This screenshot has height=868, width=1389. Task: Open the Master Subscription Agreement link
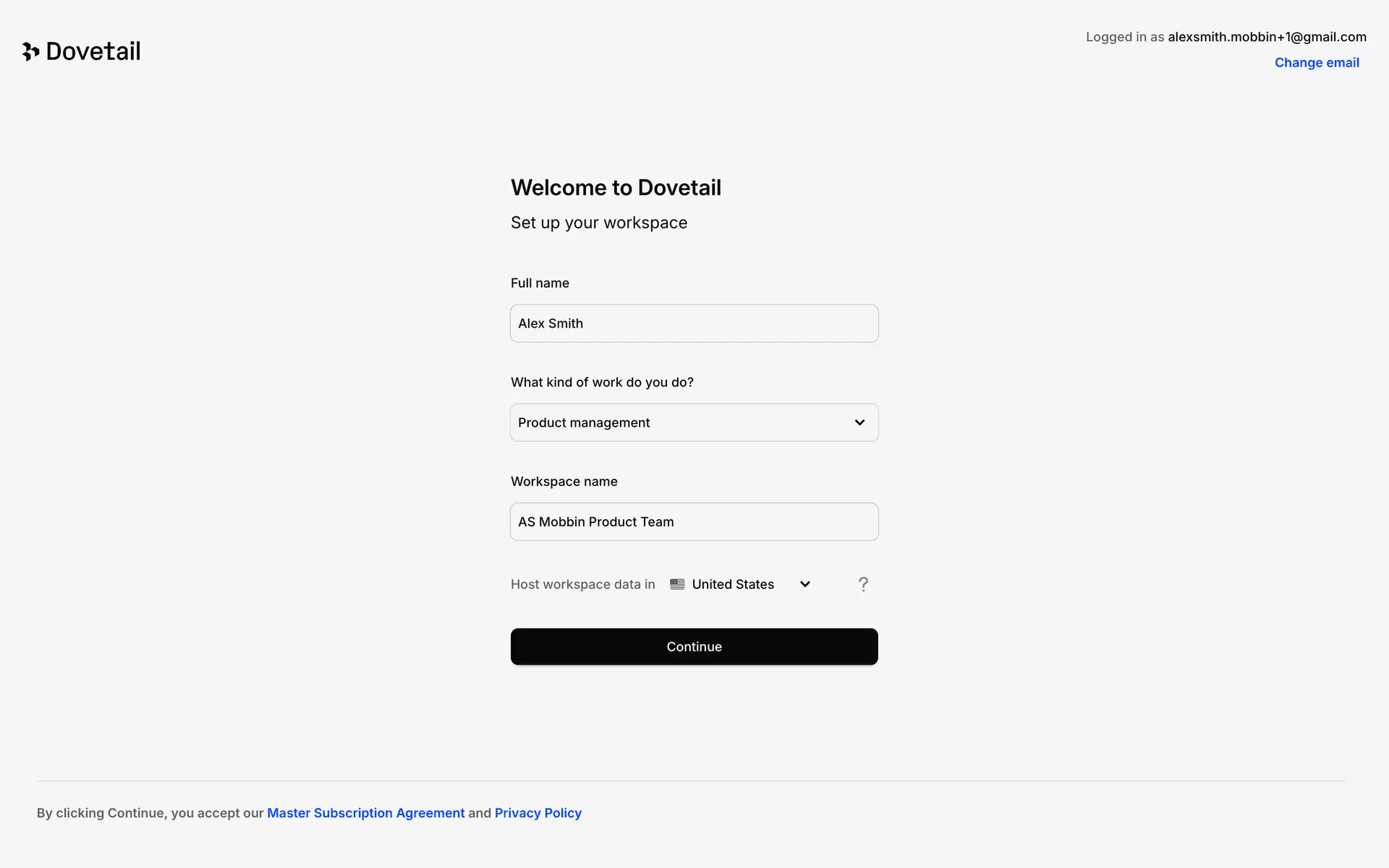tap(366, 813)
